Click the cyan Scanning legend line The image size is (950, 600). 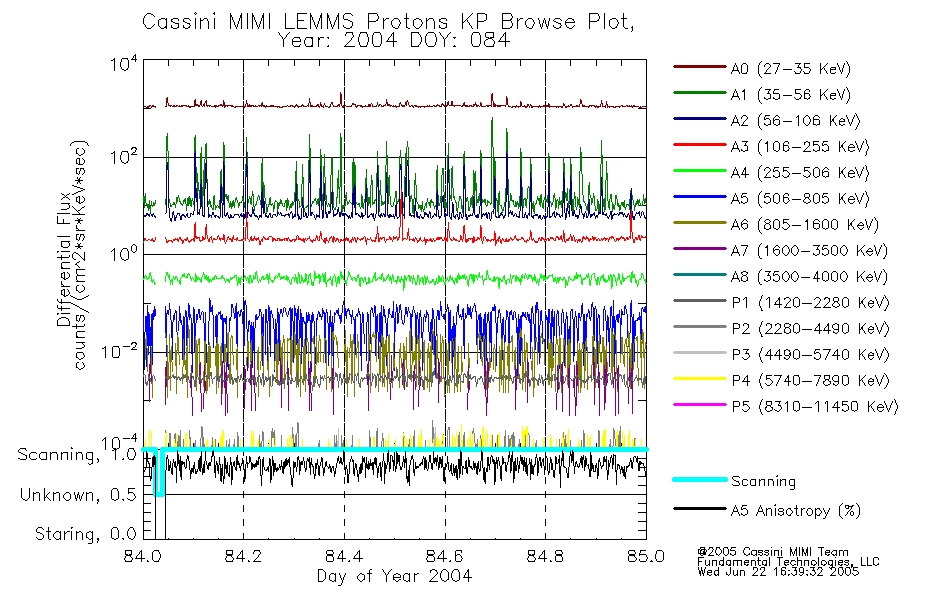coord(700,479)
